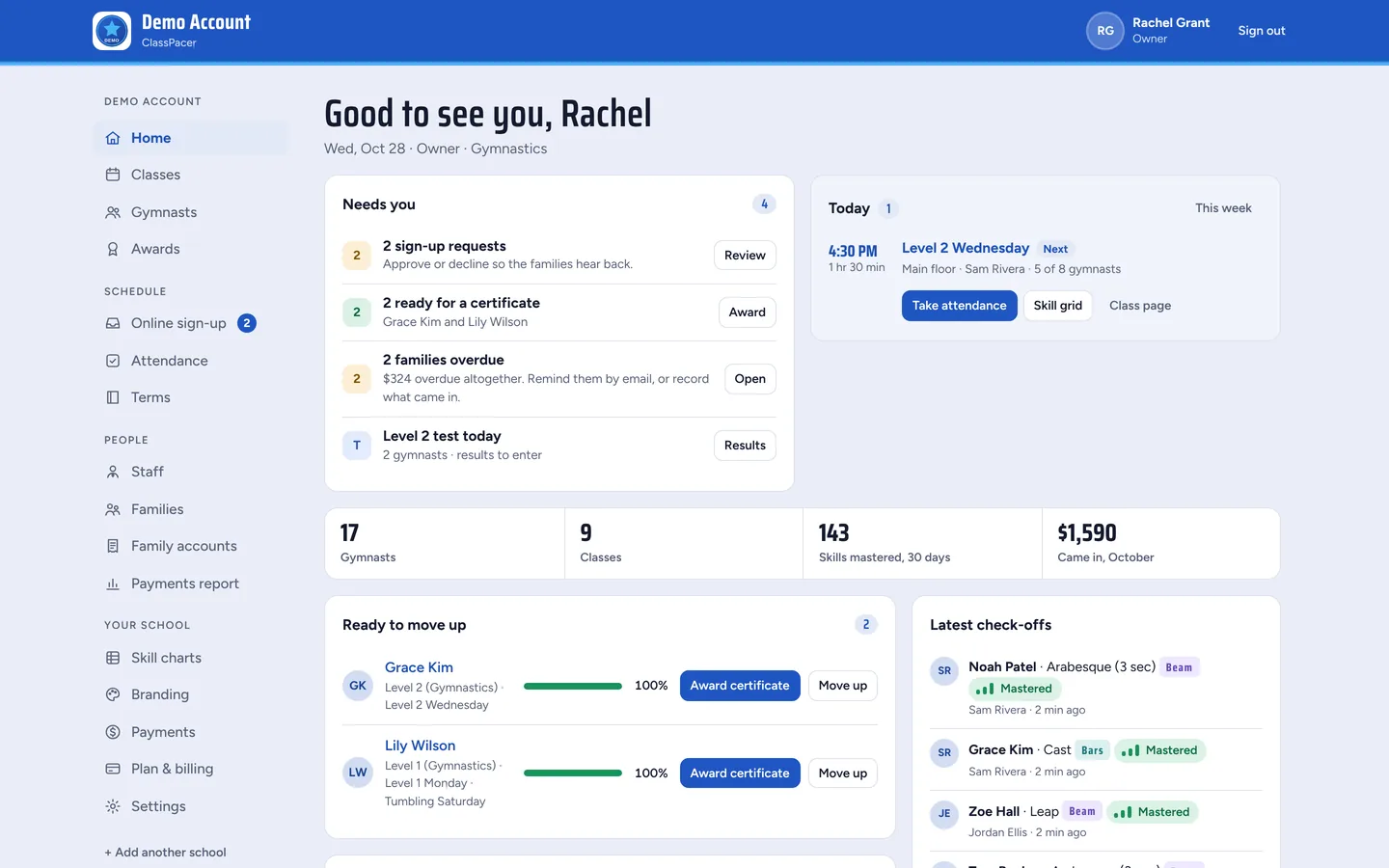This screenshot has height=868, width=1389.
Task: Click the 143 Skills mastered stat card
Action: 922,544
